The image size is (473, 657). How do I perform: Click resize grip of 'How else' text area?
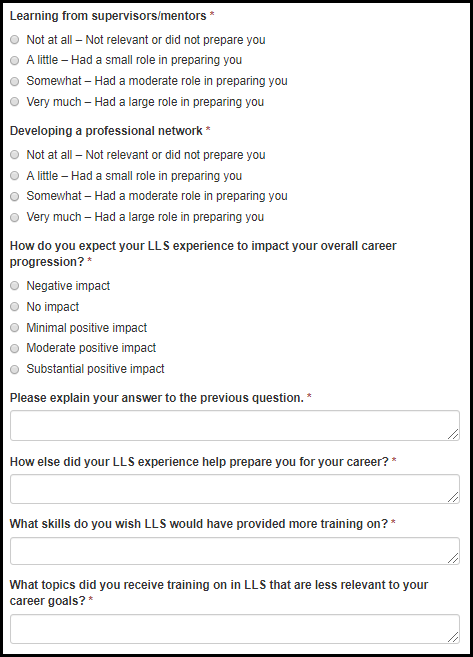(453, 497)
